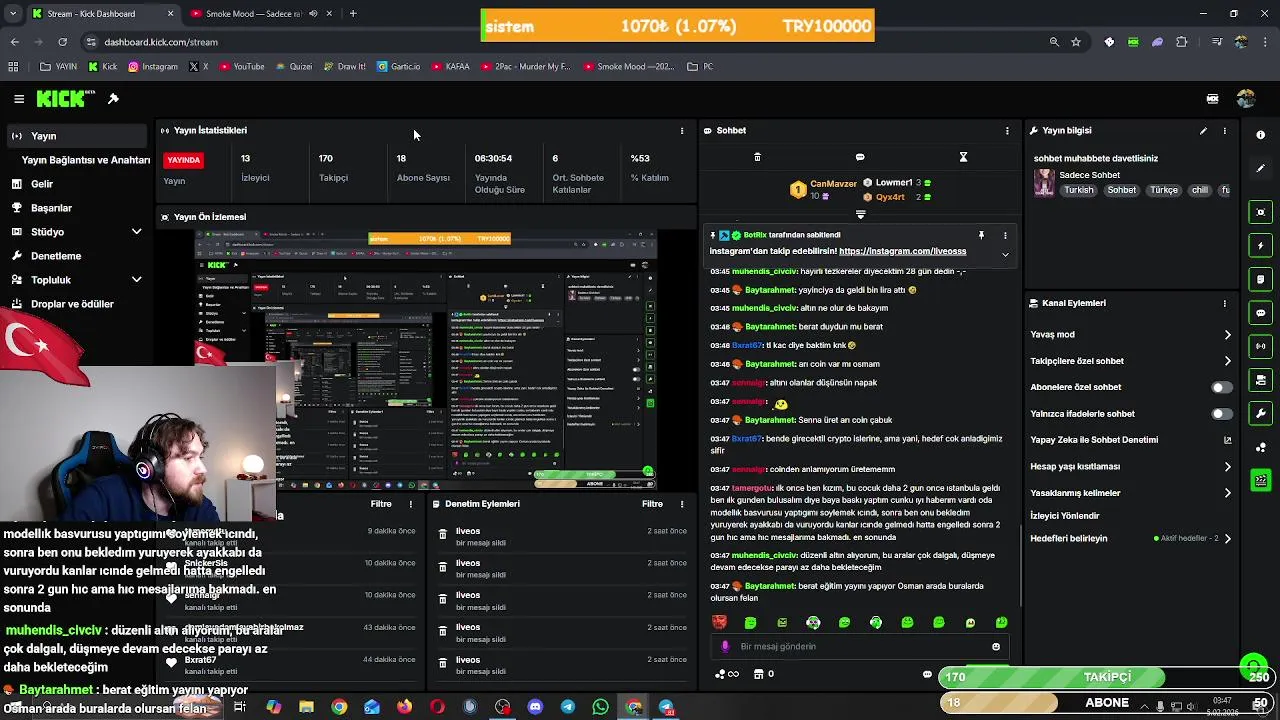Click the purple microphone icon in message box
The width and height of the screenshot is (1280, 720).
click(x=725, y=647)
